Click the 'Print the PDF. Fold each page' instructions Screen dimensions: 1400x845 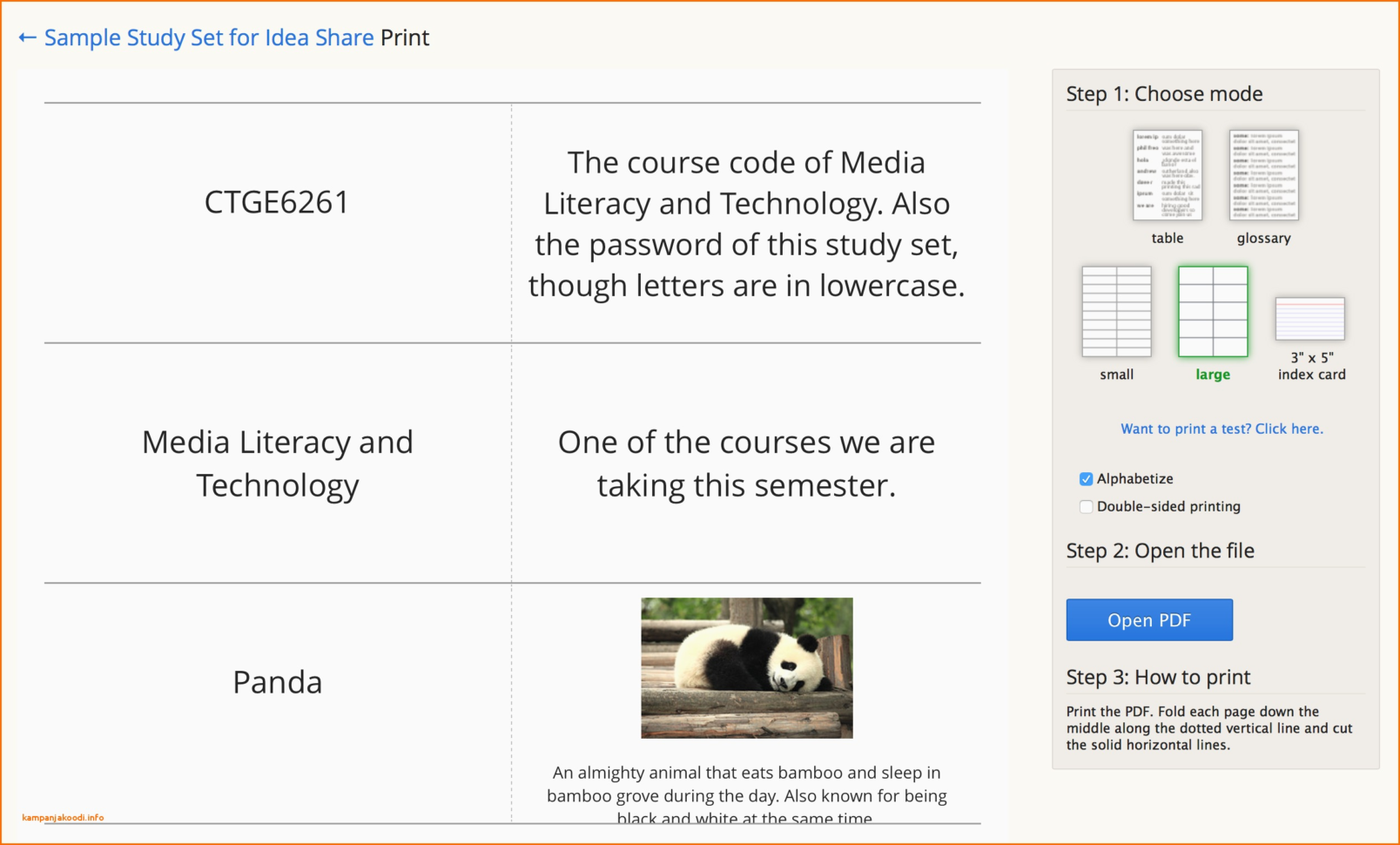click(x=1209, y=728)
